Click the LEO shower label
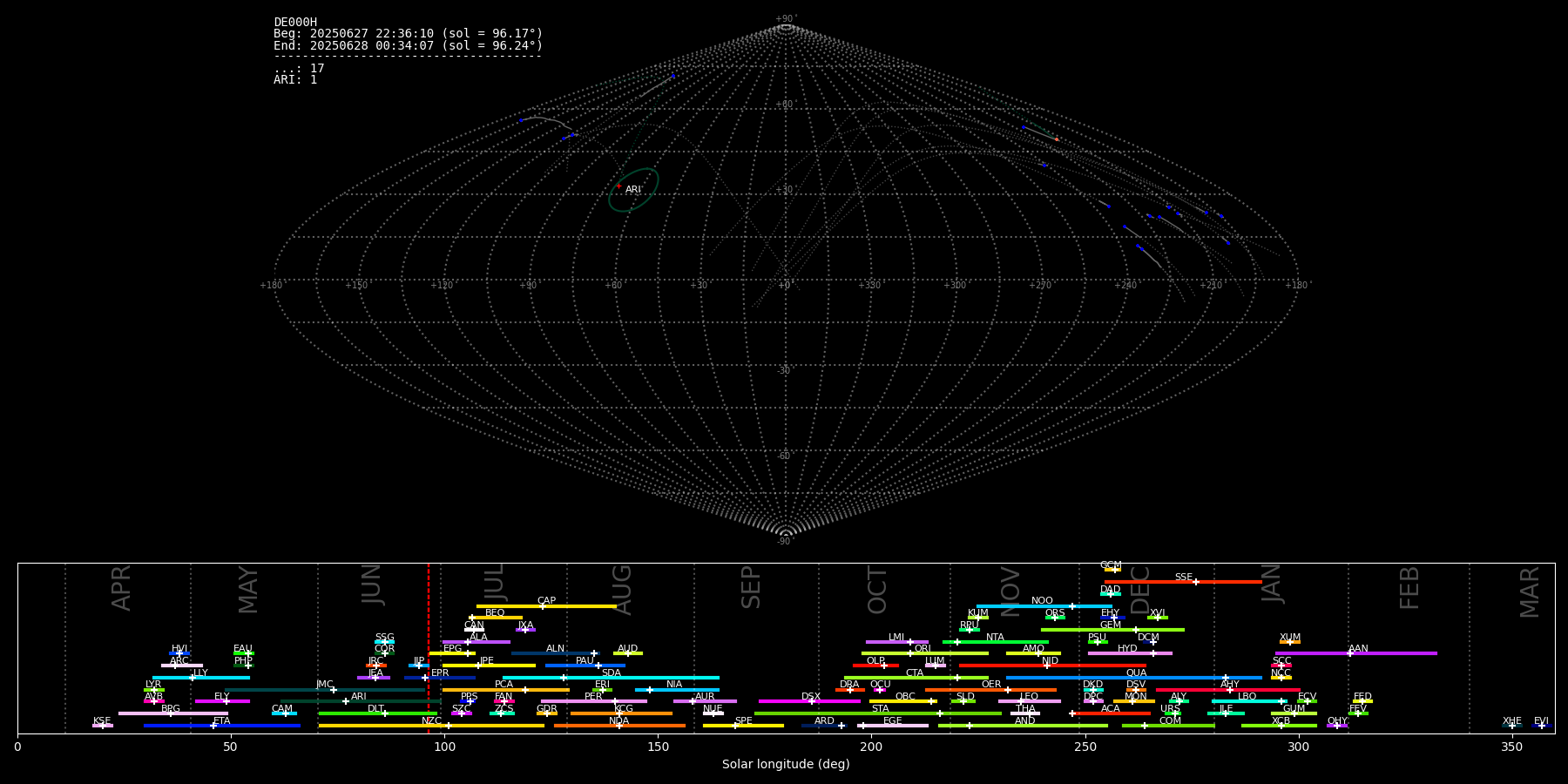 coord(1030,697)
